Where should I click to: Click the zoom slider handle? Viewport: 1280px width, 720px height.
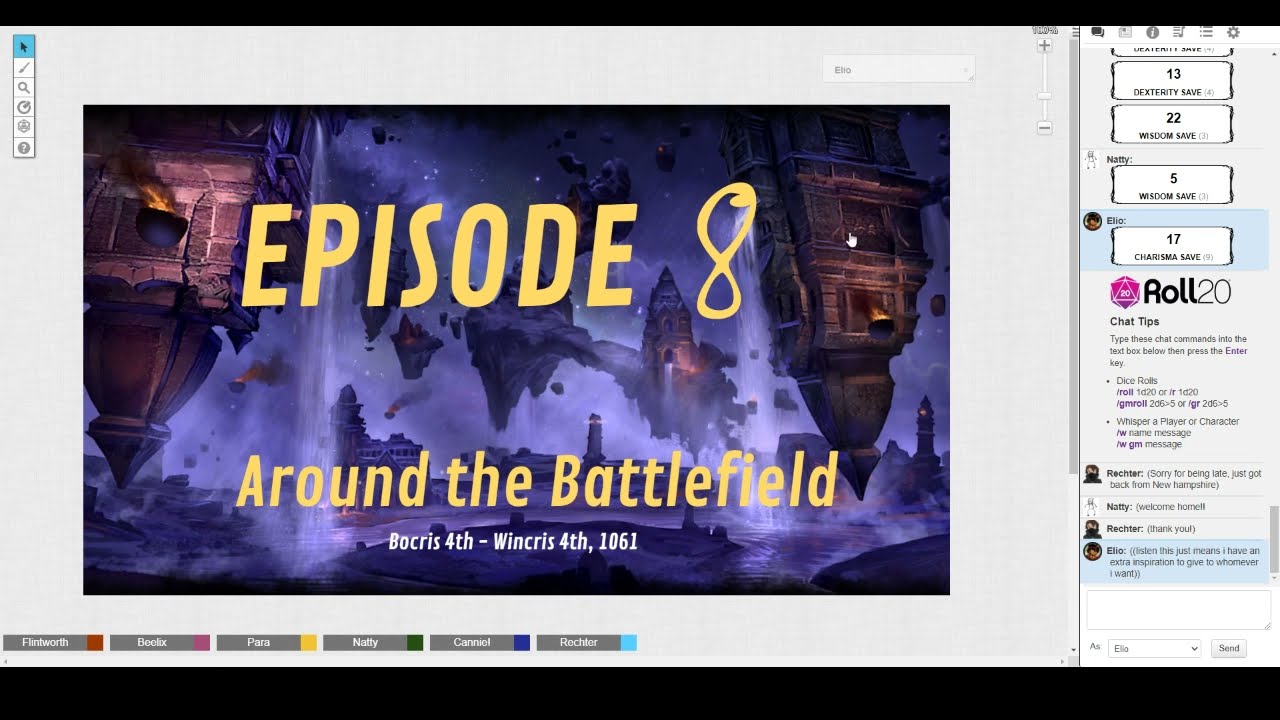tap(1044, 95)
